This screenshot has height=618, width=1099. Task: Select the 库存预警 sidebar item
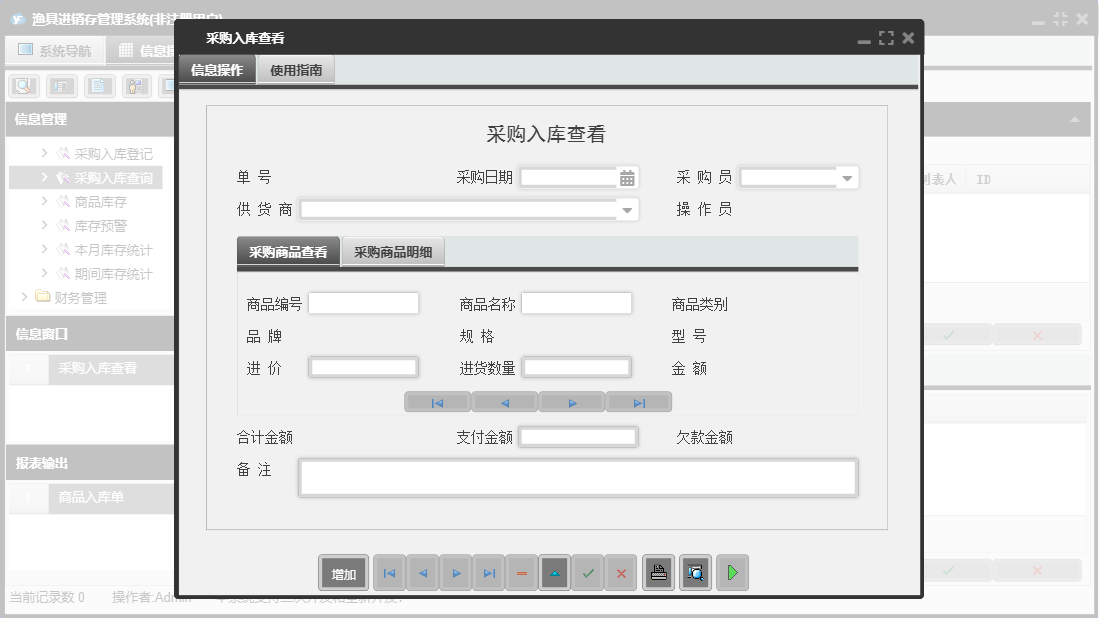[x=100, y=226]
